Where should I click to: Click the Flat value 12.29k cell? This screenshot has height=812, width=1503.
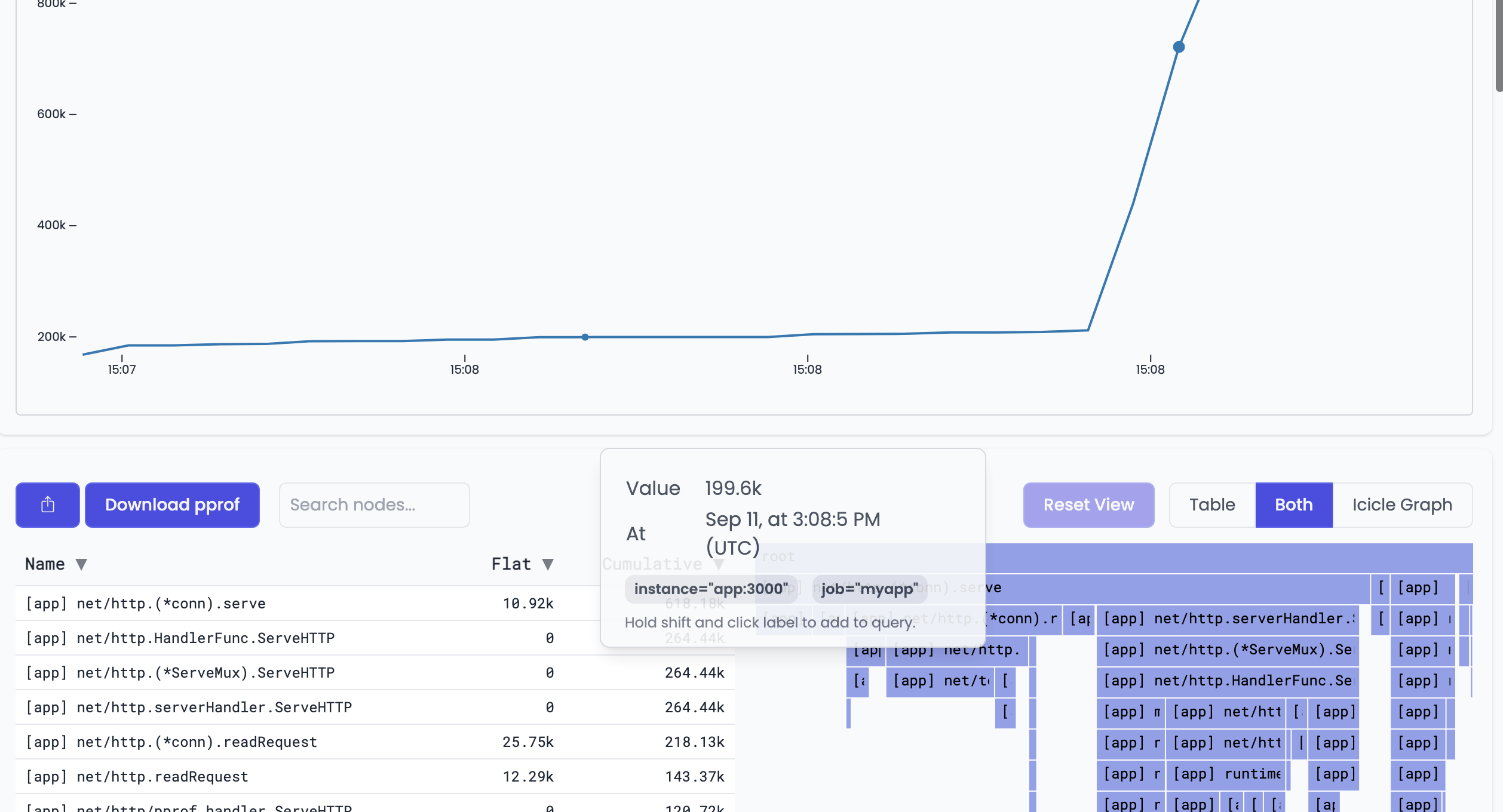coord(528,776)
